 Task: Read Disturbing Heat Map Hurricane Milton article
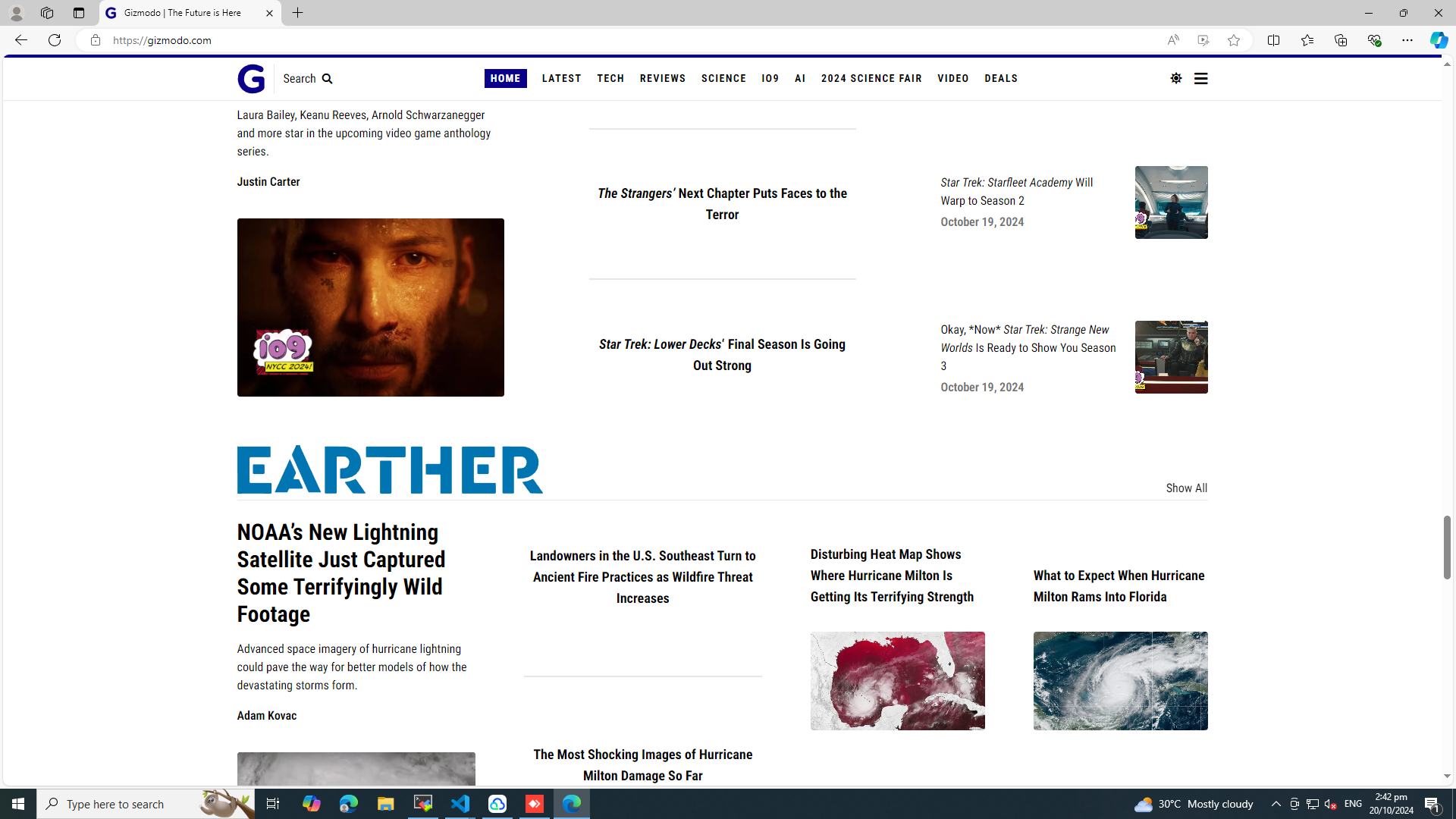click(892, 576)
